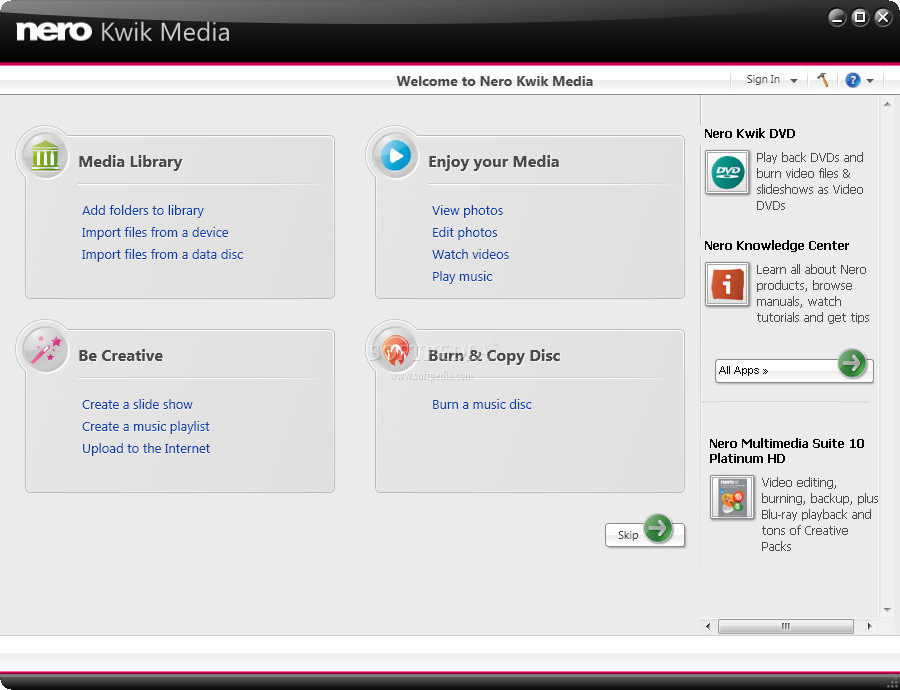The image size is (900, 690).
Task: Maximize the Nero Kwik Media window
Action: click(x=860, y=17)
